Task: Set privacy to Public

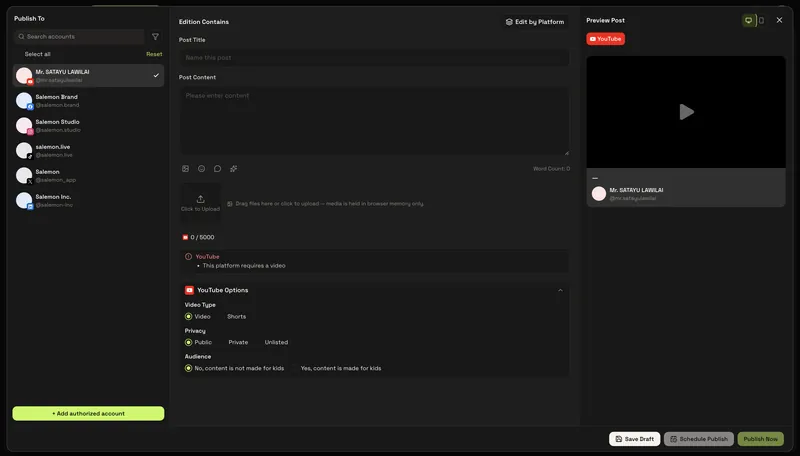Action: point(188,342)
